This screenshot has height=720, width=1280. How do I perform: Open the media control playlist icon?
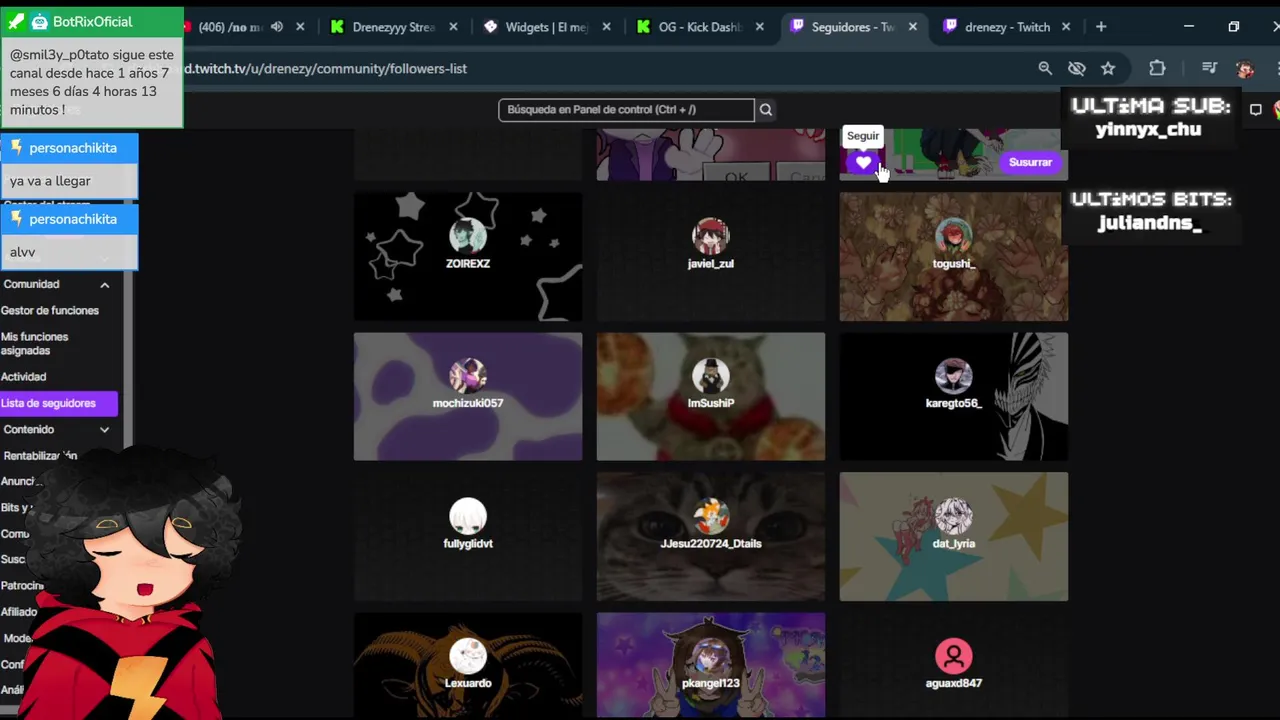pos(1209,68)
